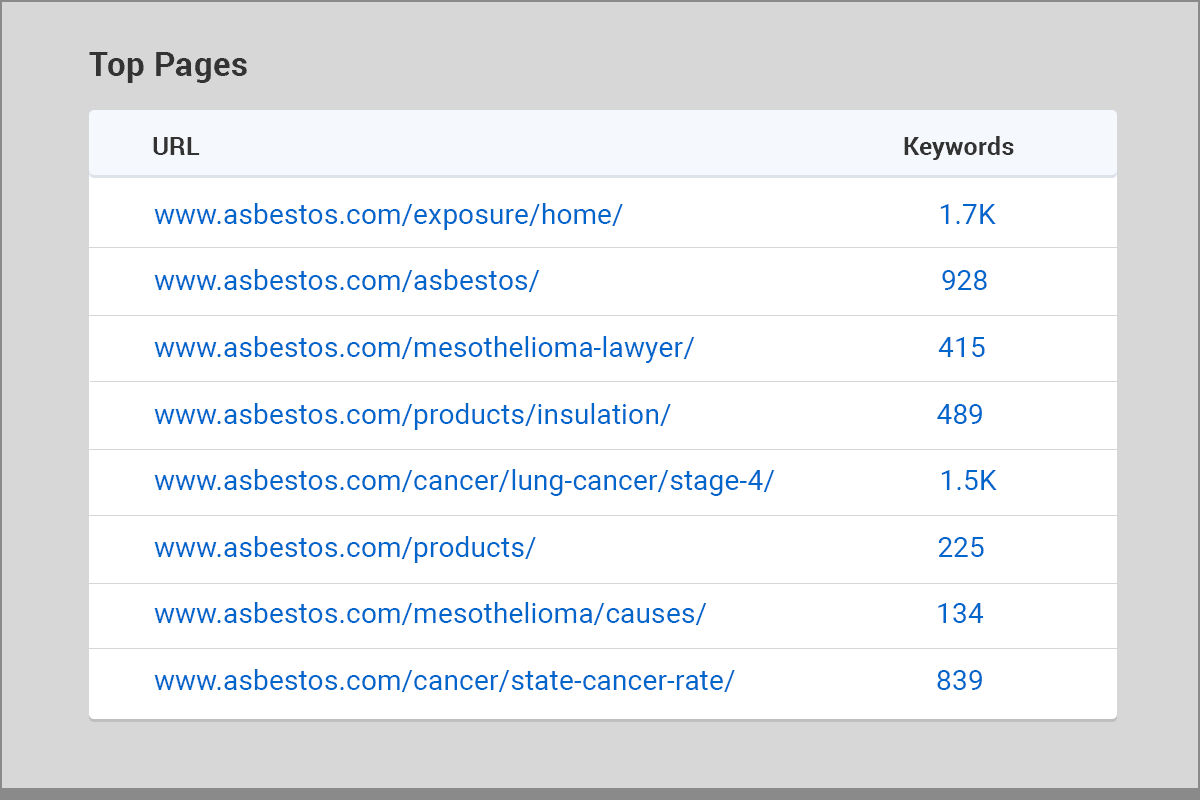
Task: Click the mesothelioma/causes URL link
Action: (430, 614)
